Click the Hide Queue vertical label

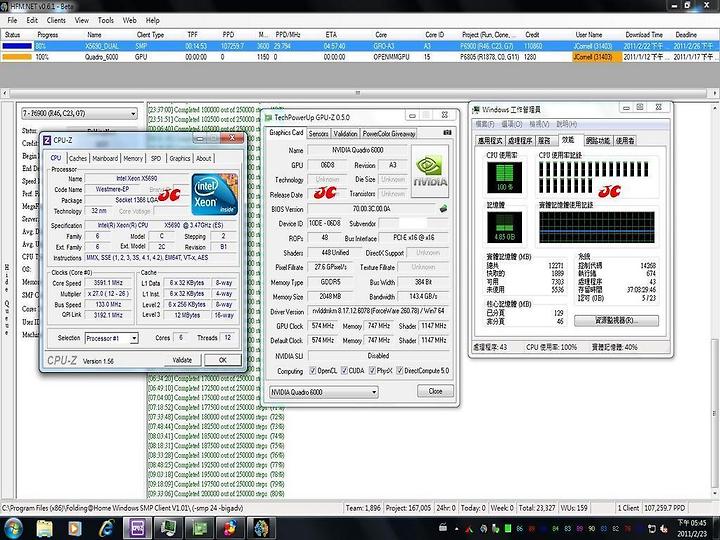7,300
